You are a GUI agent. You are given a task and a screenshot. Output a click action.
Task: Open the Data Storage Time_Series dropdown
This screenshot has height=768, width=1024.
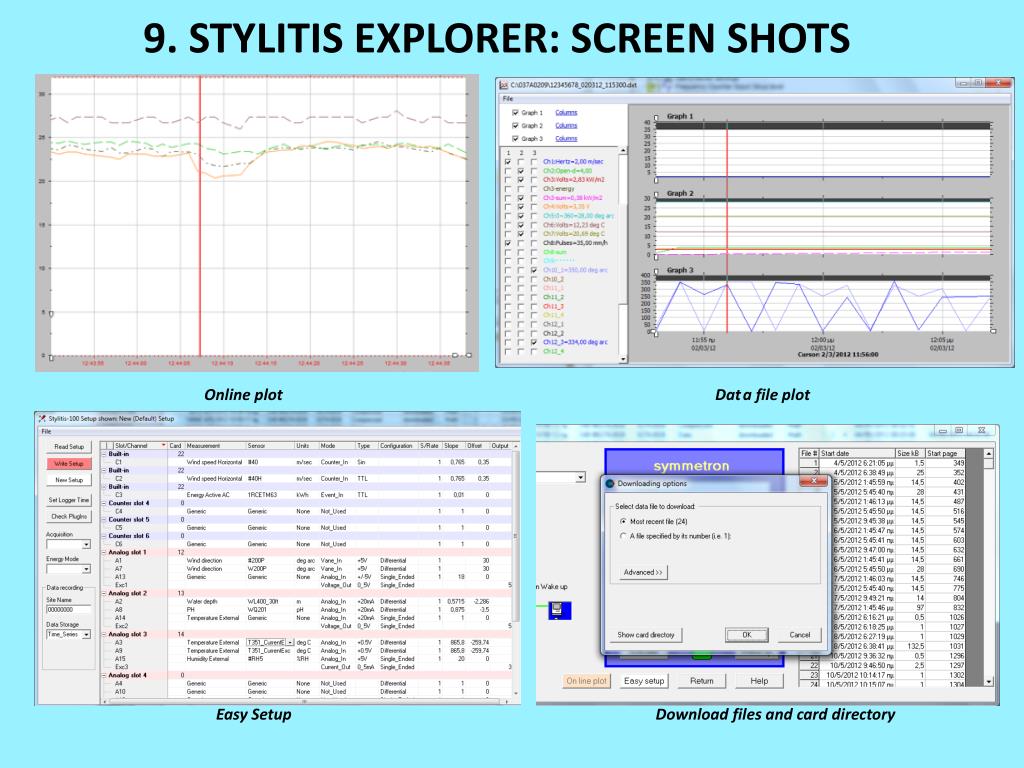[x=69, y=634]
